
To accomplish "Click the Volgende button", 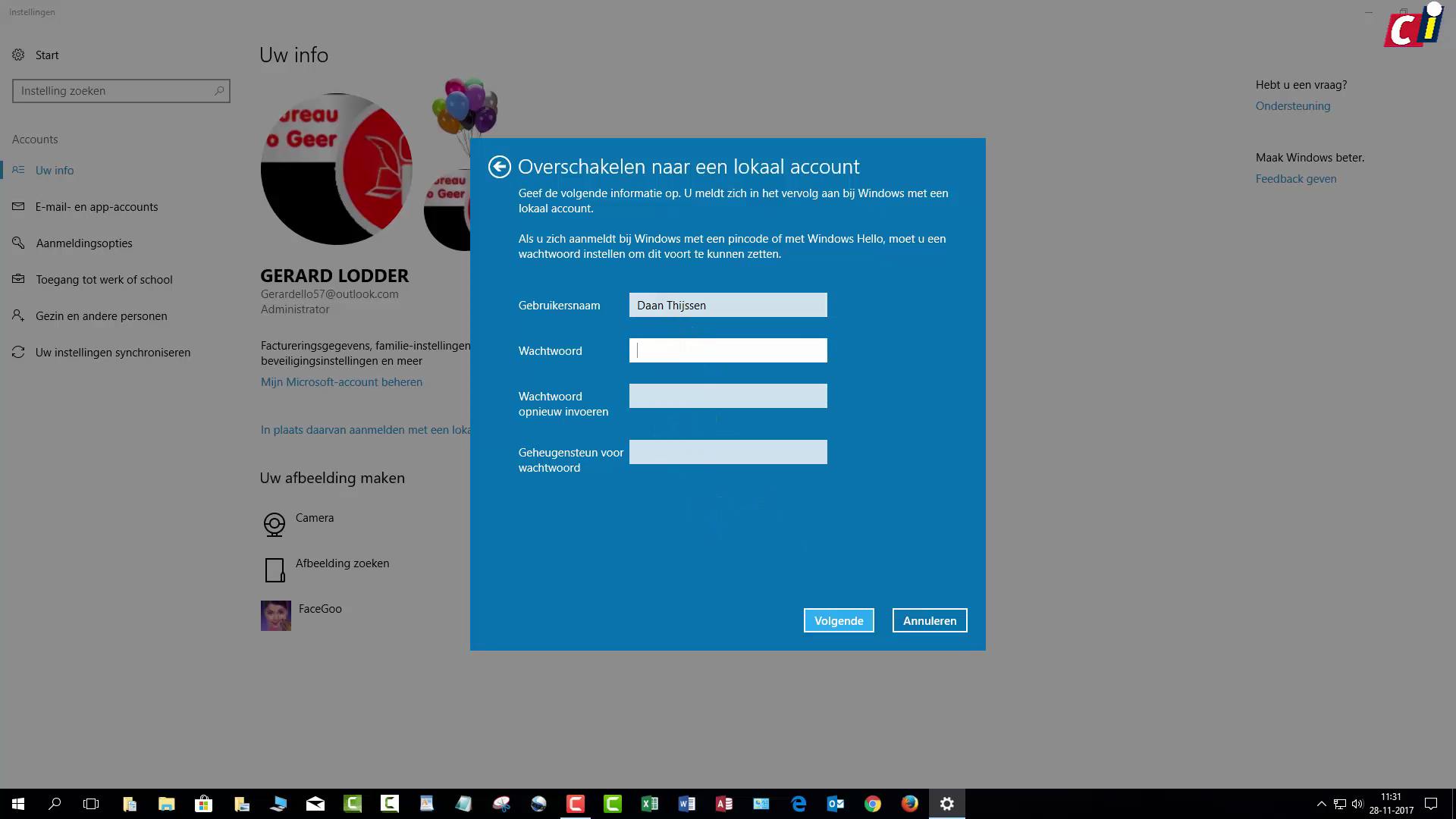I will click(838, 620).
